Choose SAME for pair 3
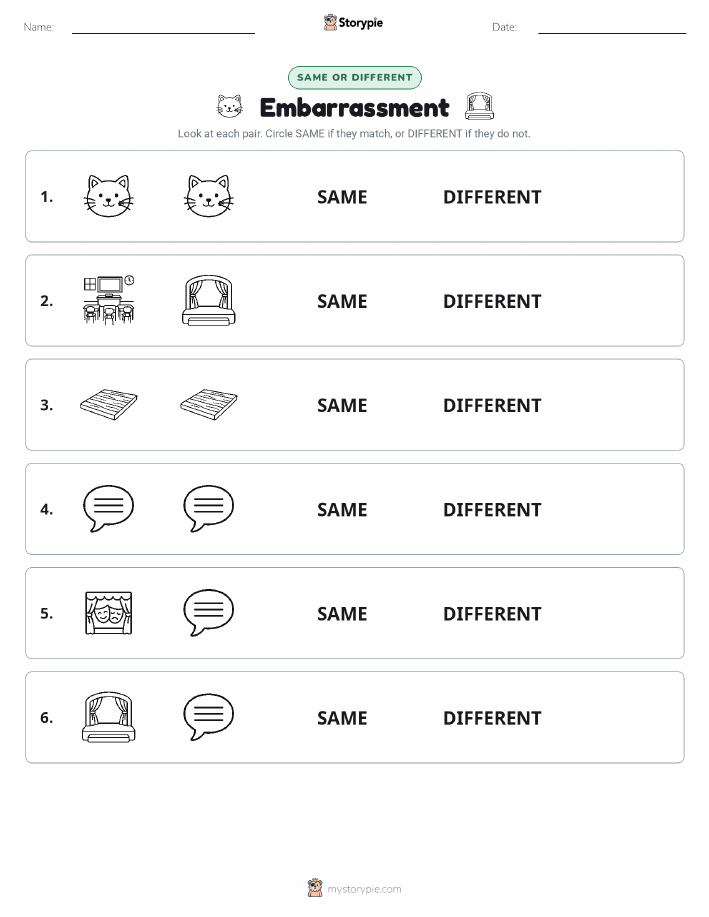Viewport: 709px width, 917px height. click(x=342, y=405)
